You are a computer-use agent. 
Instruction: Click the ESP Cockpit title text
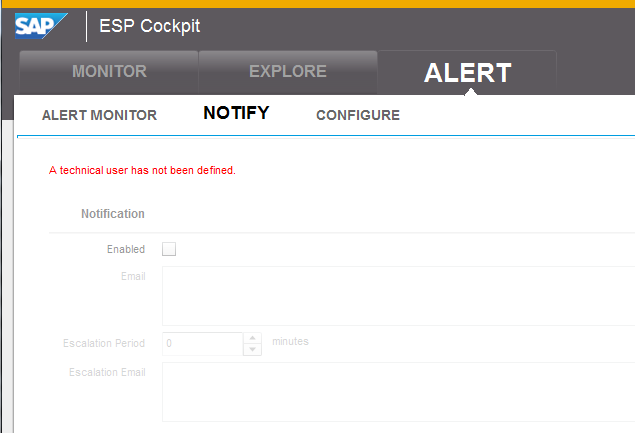[x=149, y=26]
